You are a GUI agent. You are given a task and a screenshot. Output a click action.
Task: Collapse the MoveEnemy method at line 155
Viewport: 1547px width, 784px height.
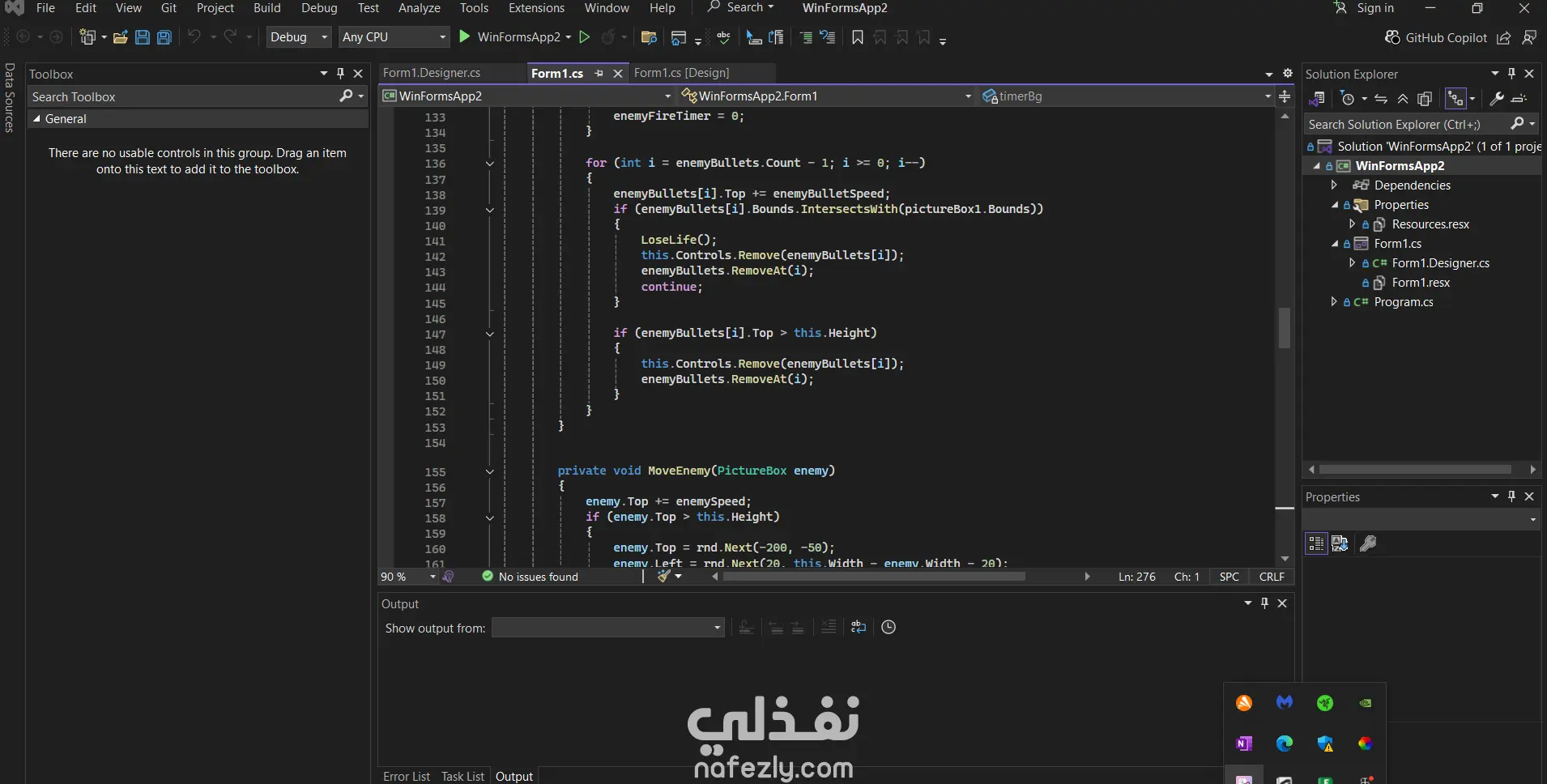coord(489,471)
